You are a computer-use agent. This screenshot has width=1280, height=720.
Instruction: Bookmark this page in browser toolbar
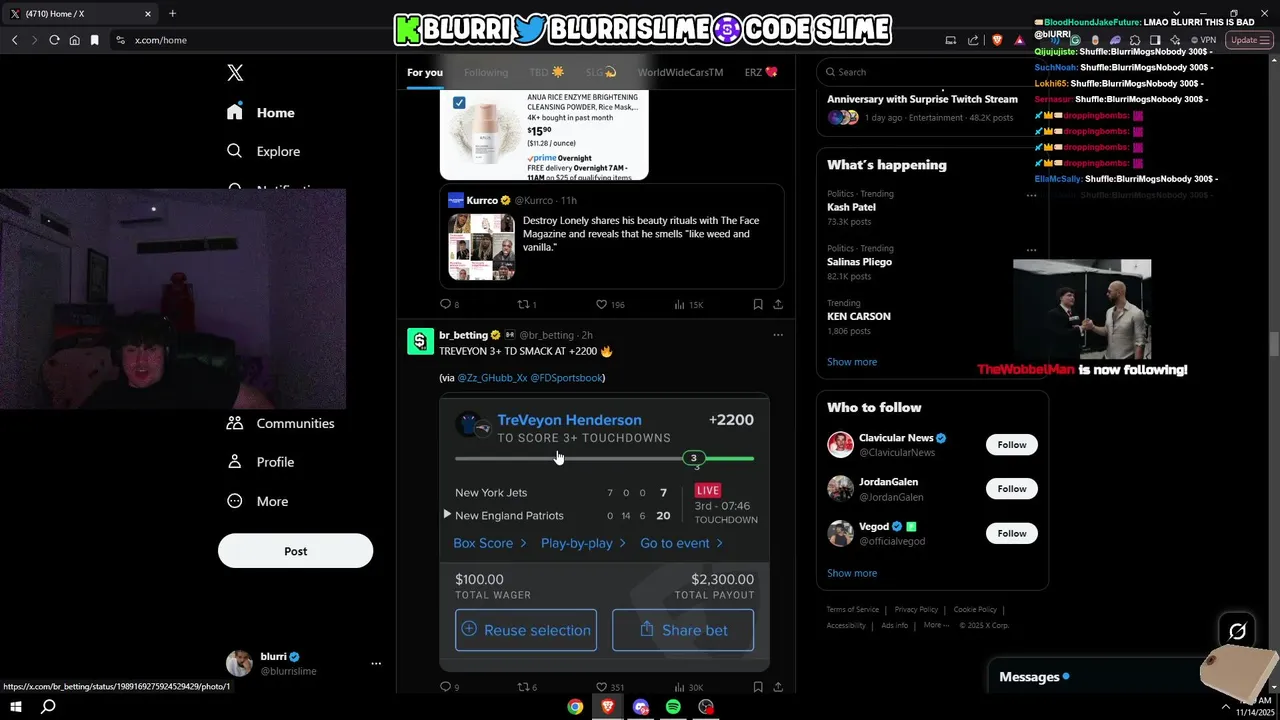(x=95, y=40)
